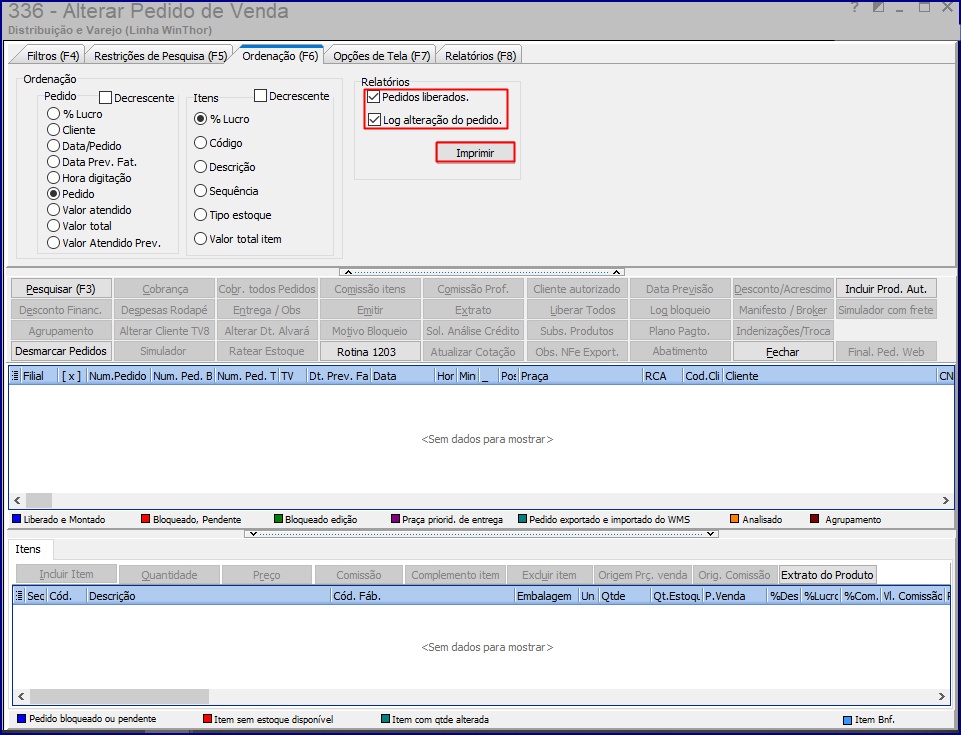The height and width of the screenshot is (735, 961).
Task: Select Data/Pedido ordering radio
Action: 53,146
